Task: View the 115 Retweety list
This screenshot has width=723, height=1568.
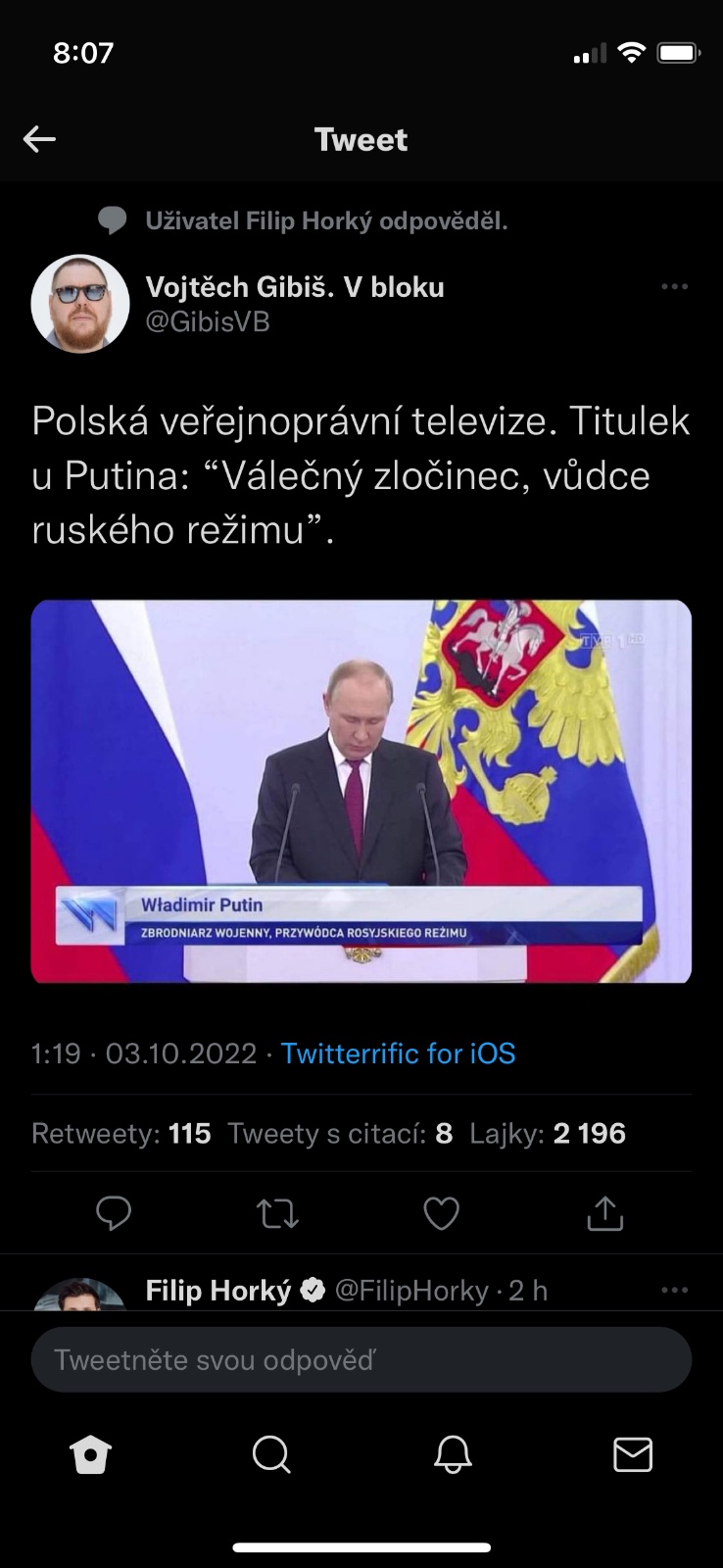Action: pyautogui.click(x=121, y=1134)
